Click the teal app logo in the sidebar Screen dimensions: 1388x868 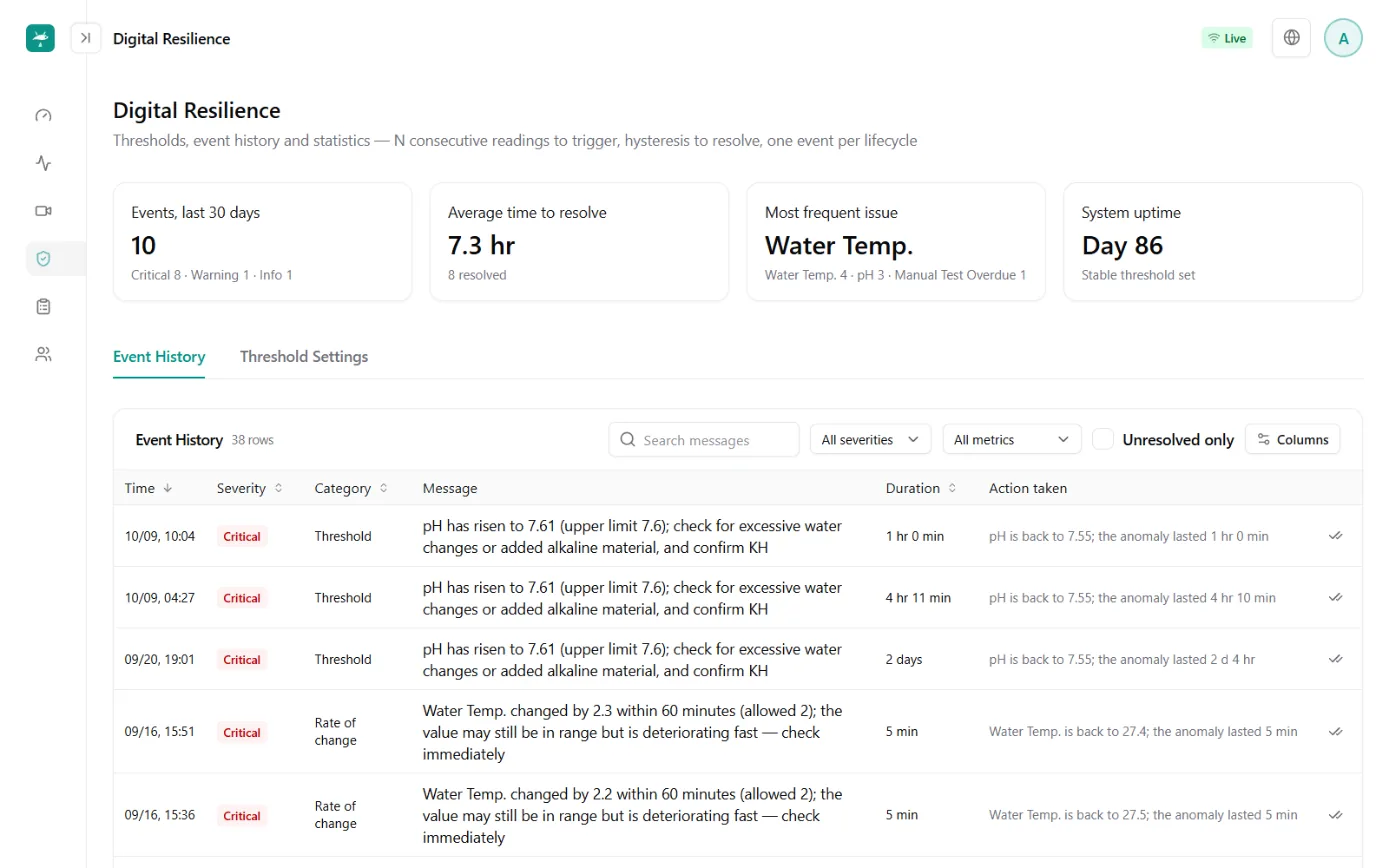click(40, 38)
